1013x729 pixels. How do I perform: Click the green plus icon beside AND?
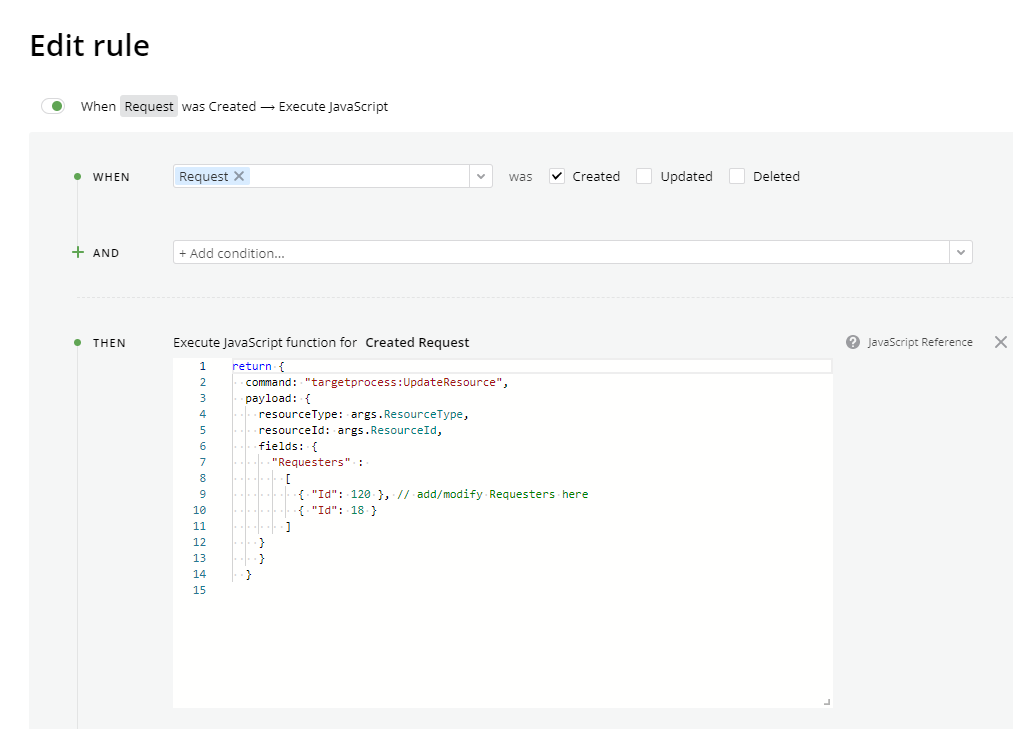(78, 253)
